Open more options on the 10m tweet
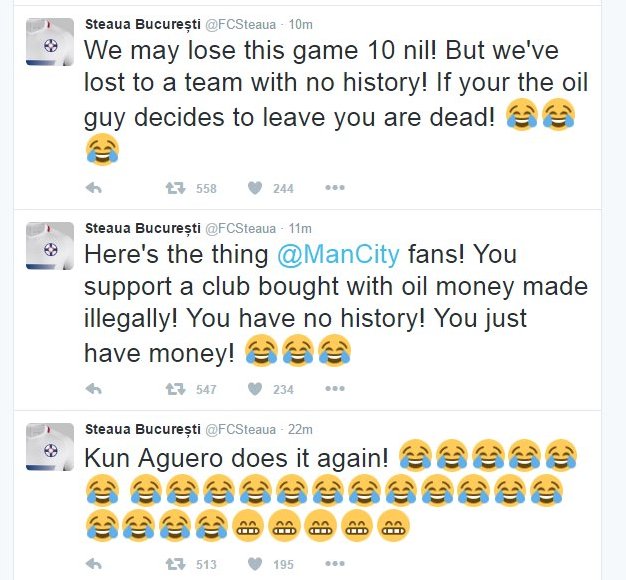The width and height of the screenshot is (626, 580). point(335,188)
